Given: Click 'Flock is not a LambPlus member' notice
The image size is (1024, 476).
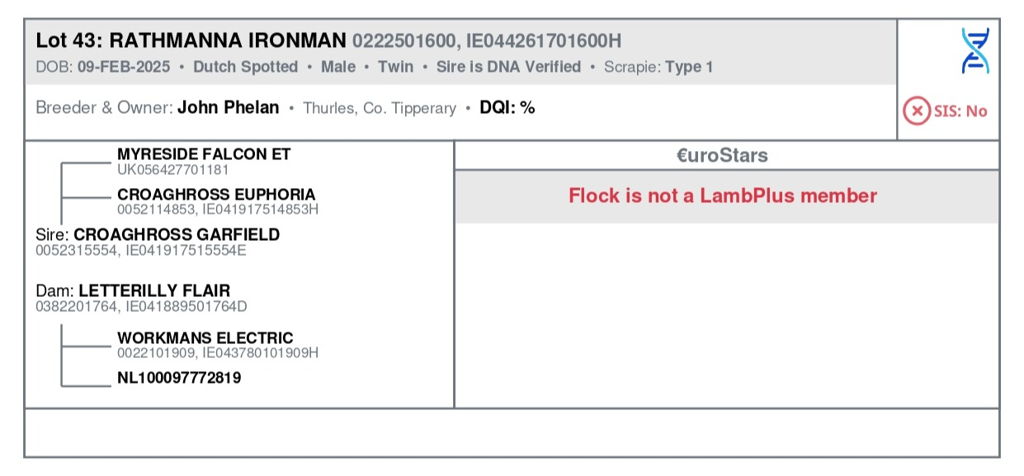Looking at the screenshot, I should click(722, 195).
